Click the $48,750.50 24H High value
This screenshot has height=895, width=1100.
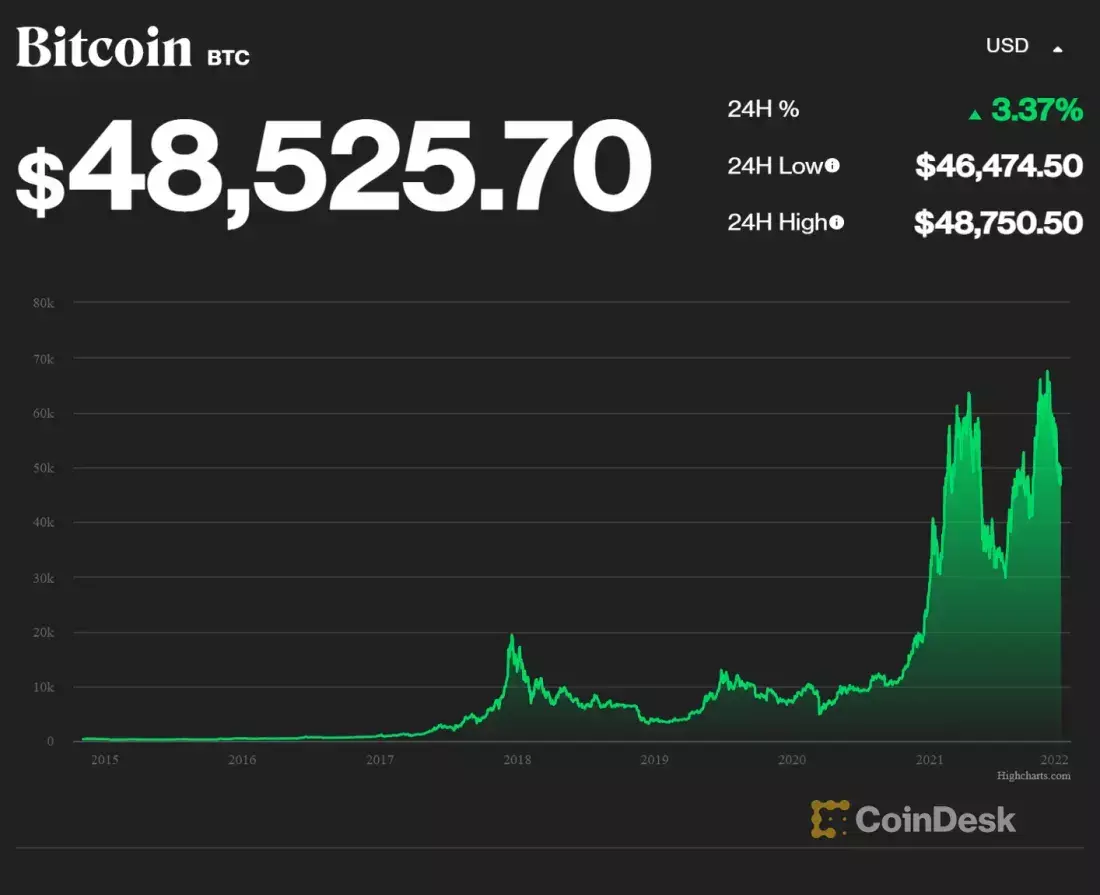pos(999,223)
